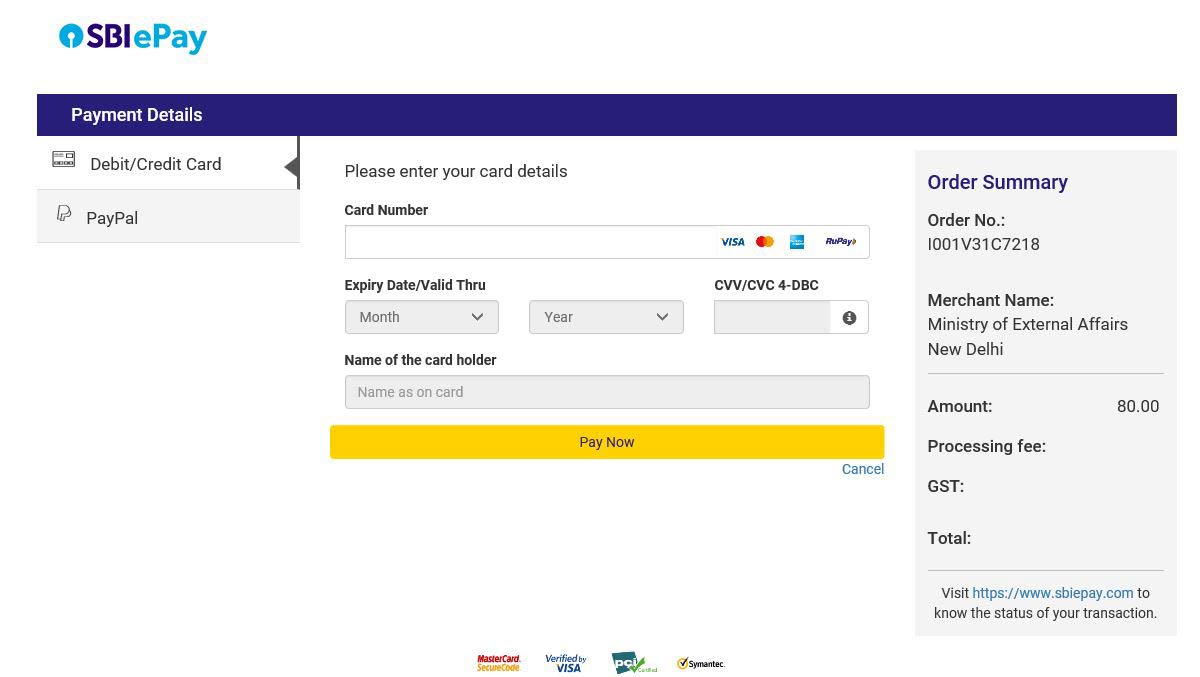Click the Mastercard icon in card field
This screenshot has height=677, width=1200.
point(765,242)
